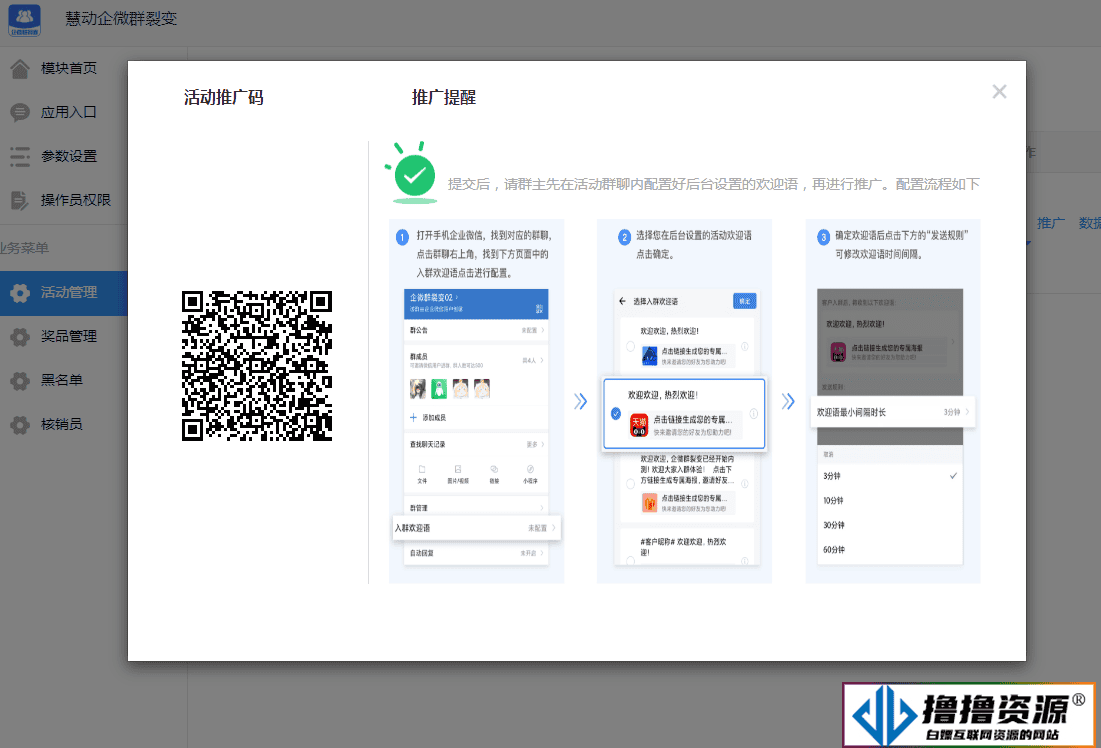Open the 核销员 menu item

click(x=64, y=424)
